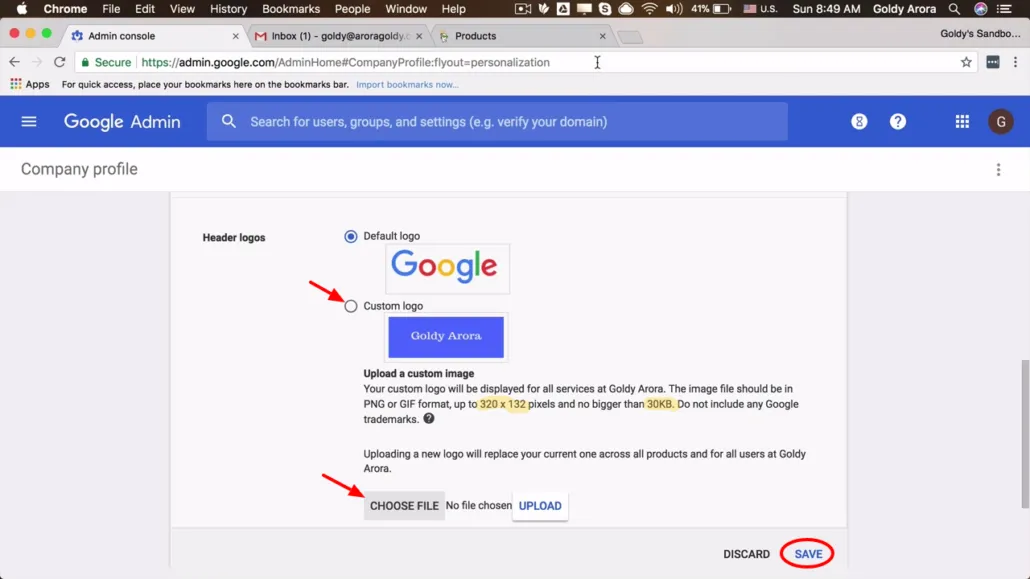Open the Skype menu bar icon
Image resolution: width=1030 pixels, height=579 pixels.
[x=605, y=9]
